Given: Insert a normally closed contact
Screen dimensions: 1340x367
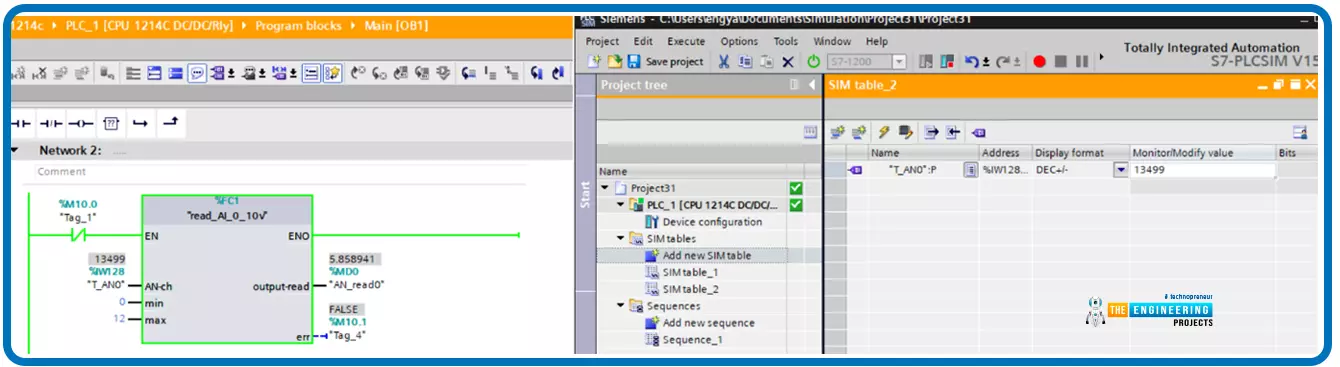Looking at the screenshot, I should (52, 124).
